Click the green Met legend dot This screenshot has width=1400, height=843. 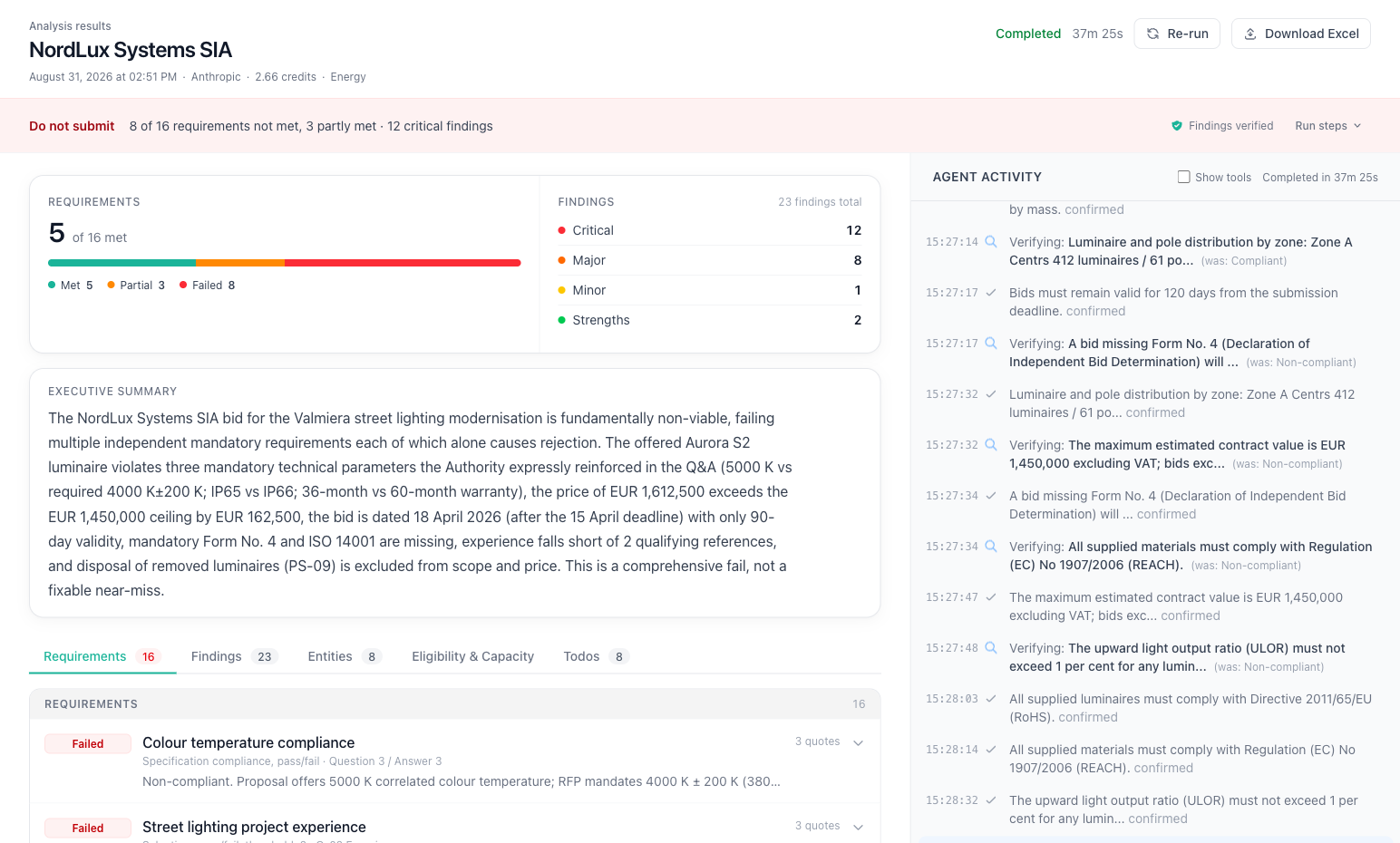pos(52,285)
